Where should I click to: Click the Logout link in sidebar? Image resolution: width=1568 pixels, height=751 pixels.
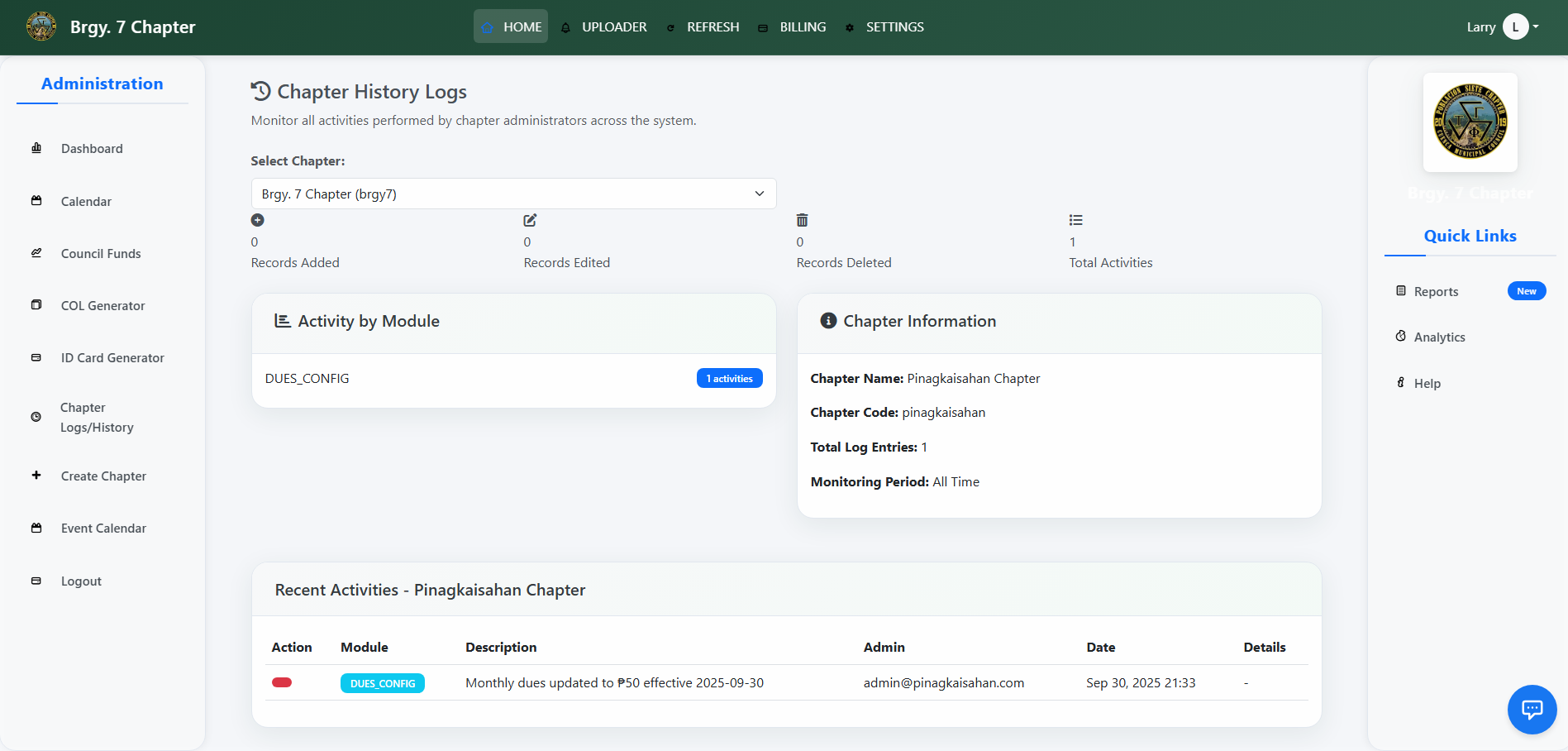(x=81, y=581)
